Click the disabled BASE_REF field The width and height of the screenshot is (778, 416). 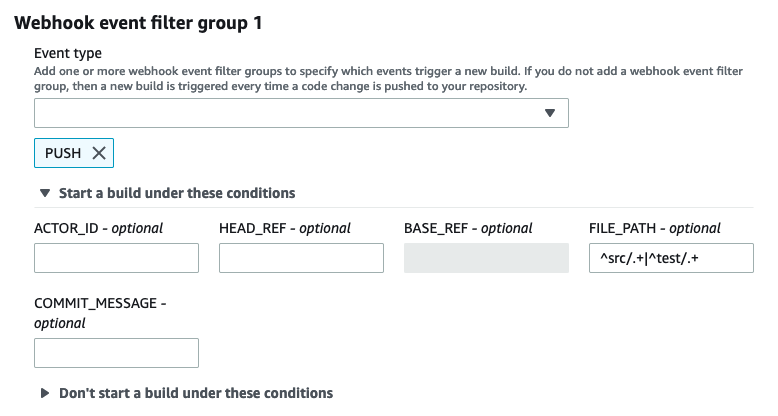click(486, 258)
